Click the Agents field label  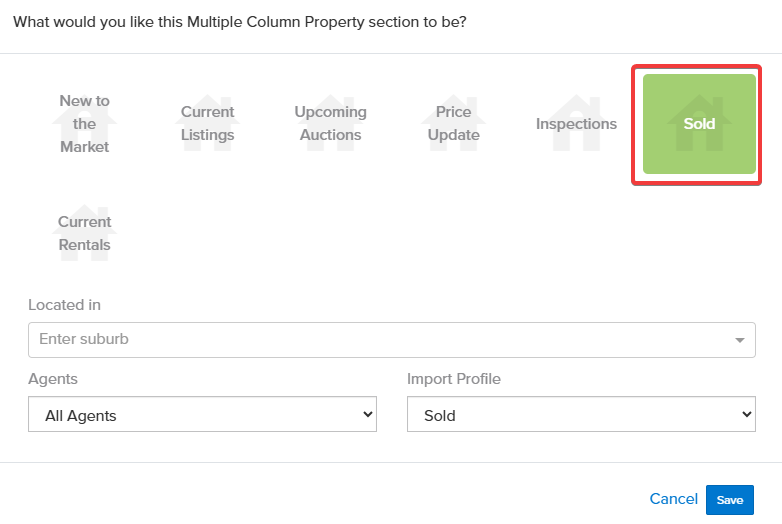tap(53, 379)
